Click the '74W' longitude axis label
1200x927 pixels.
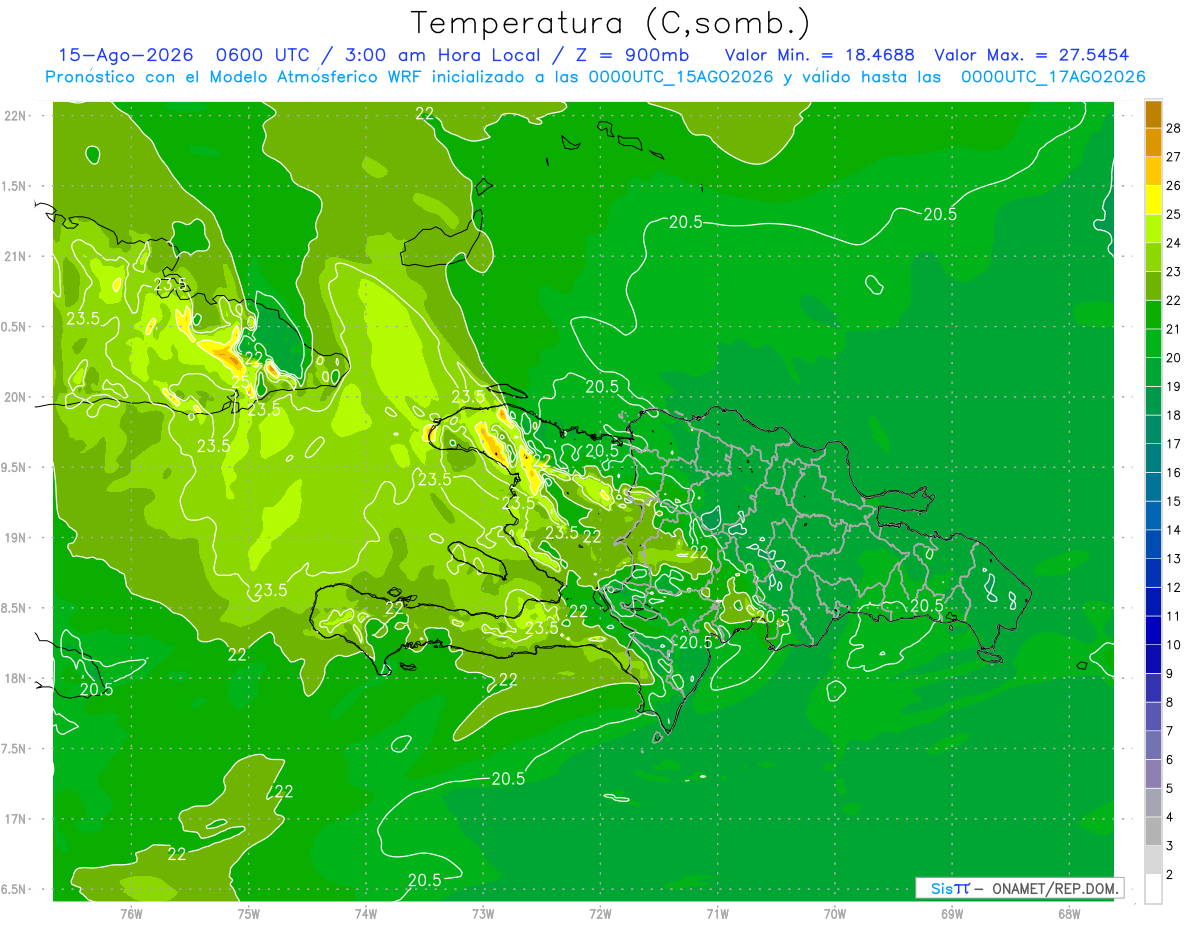click(366, 913)
